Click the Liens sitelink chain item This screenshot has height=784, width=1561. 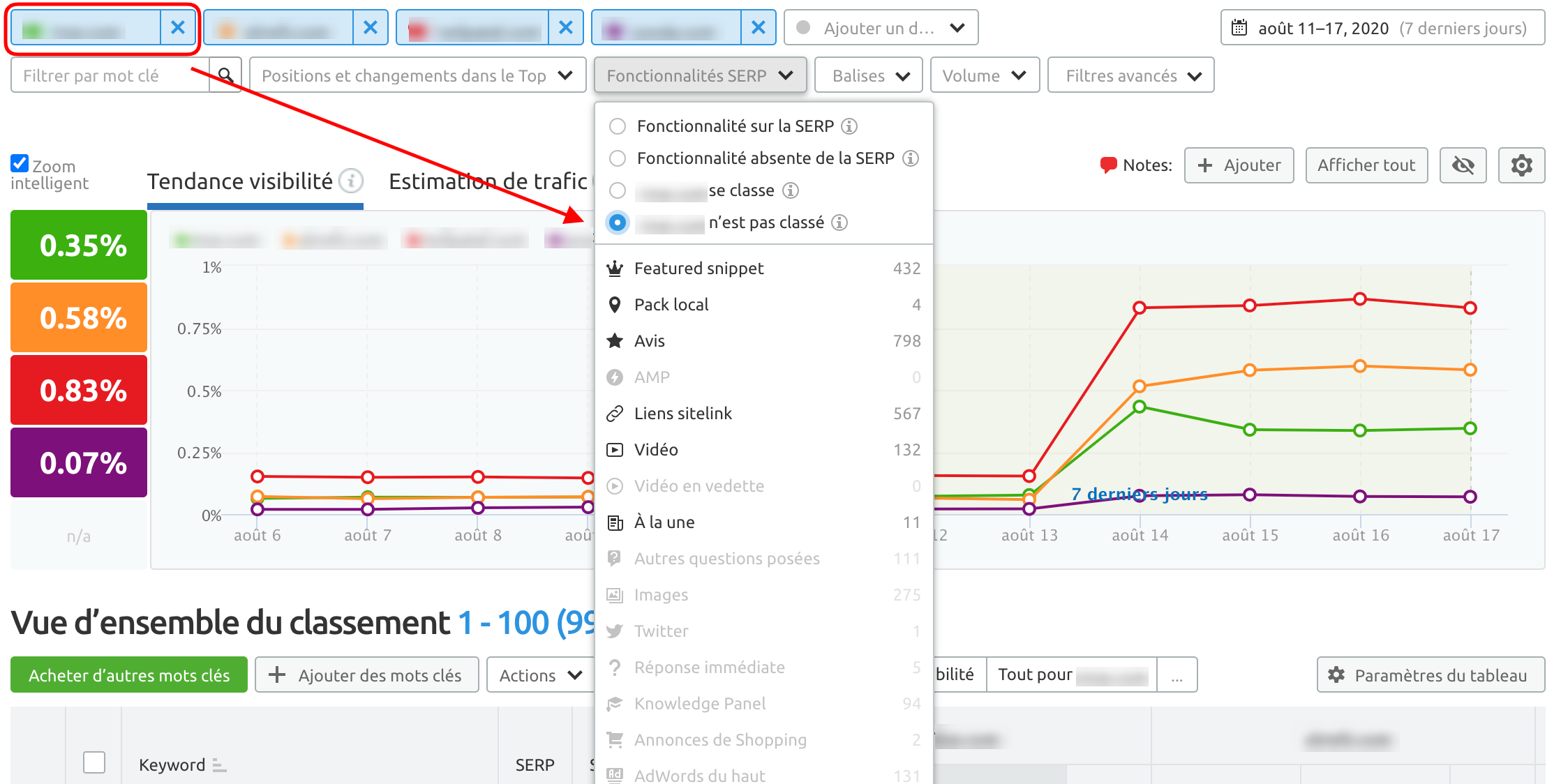tap(682, 414)
